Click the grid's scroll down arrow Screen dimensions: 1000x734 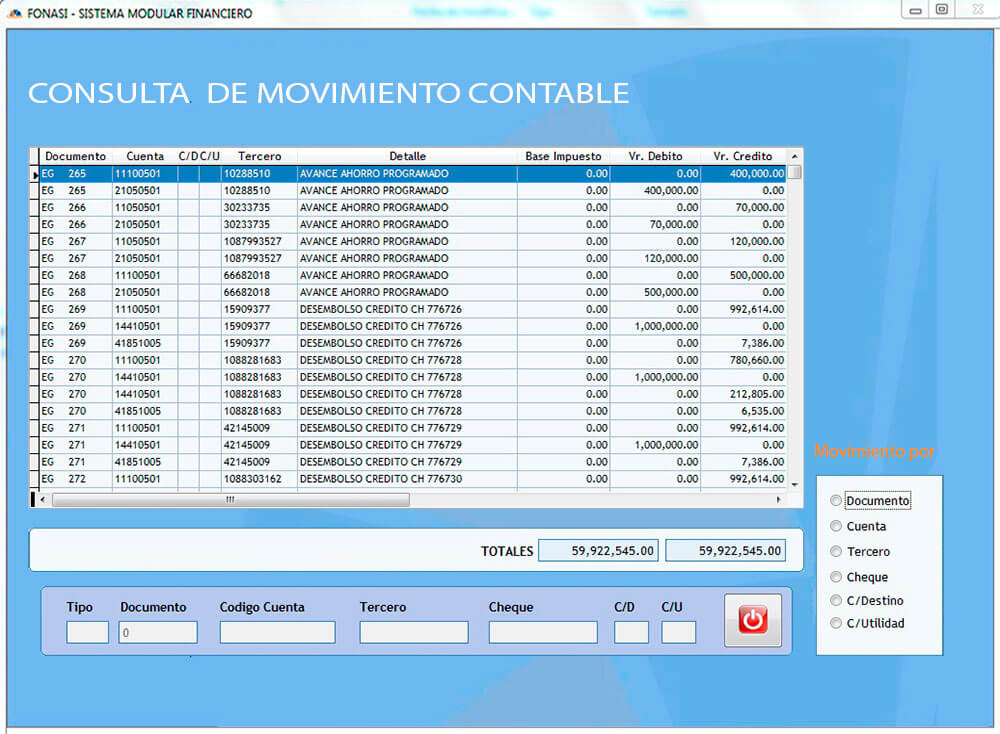(x=794, y=483)
